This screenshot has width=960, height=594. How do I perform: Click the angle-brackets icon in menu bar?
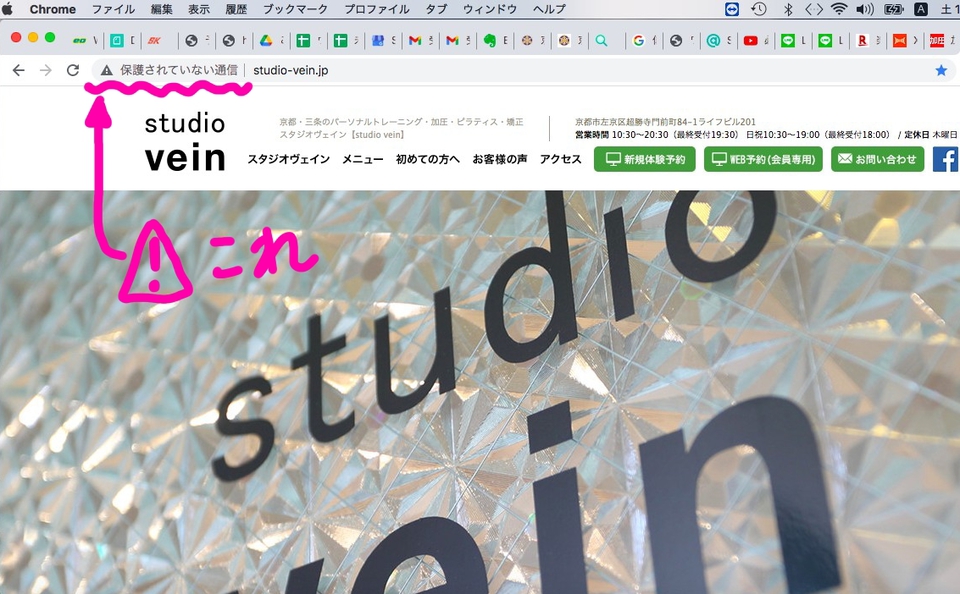coord(814,9)
